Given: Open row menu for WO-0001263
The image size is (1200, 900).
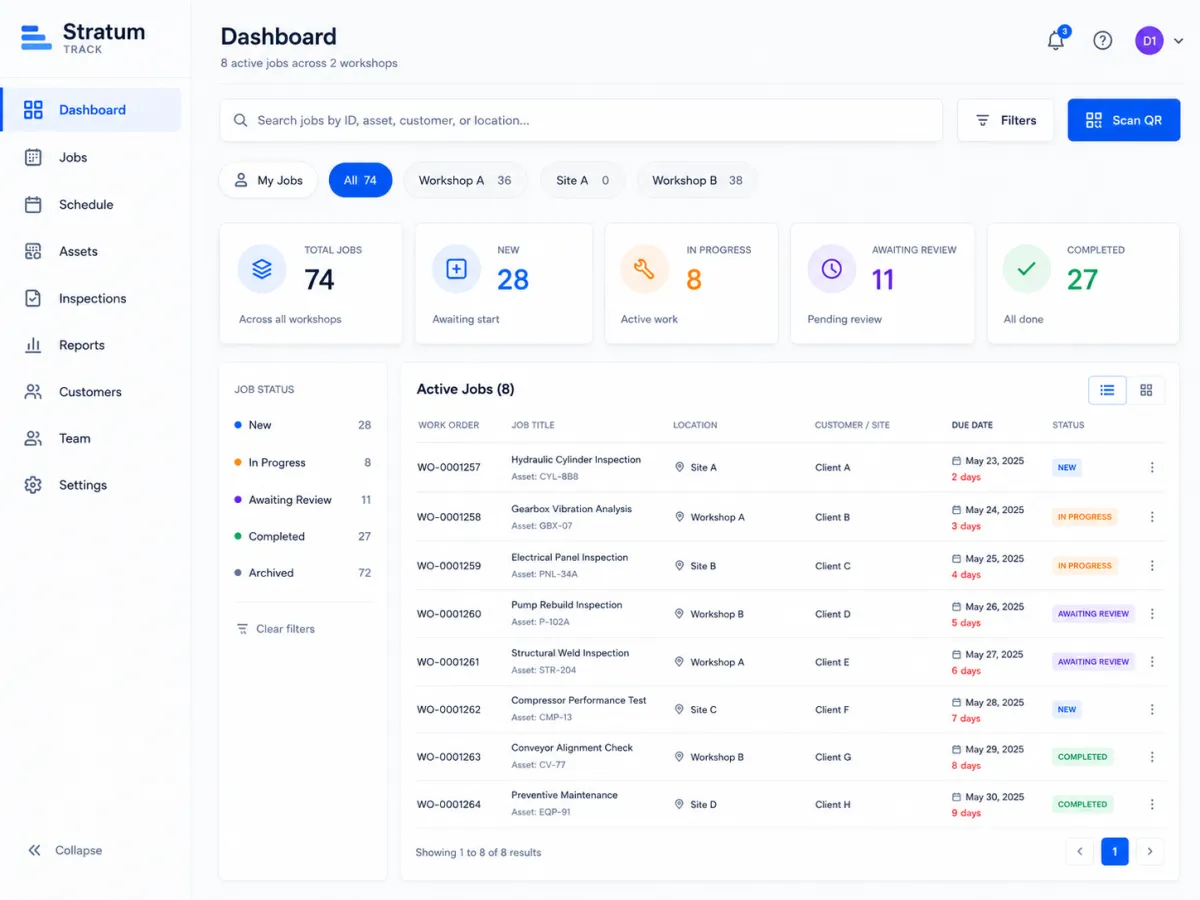Looking at the screenshot, I should pyautogui.click(x=1152, y=757).
